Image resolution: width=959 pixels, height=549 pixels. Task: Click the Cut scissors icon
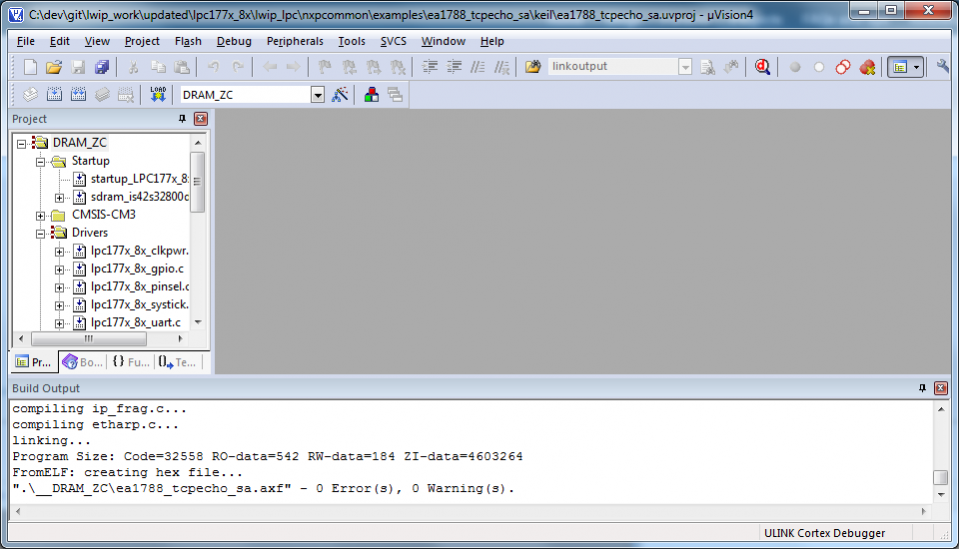(x=133, y=67)
